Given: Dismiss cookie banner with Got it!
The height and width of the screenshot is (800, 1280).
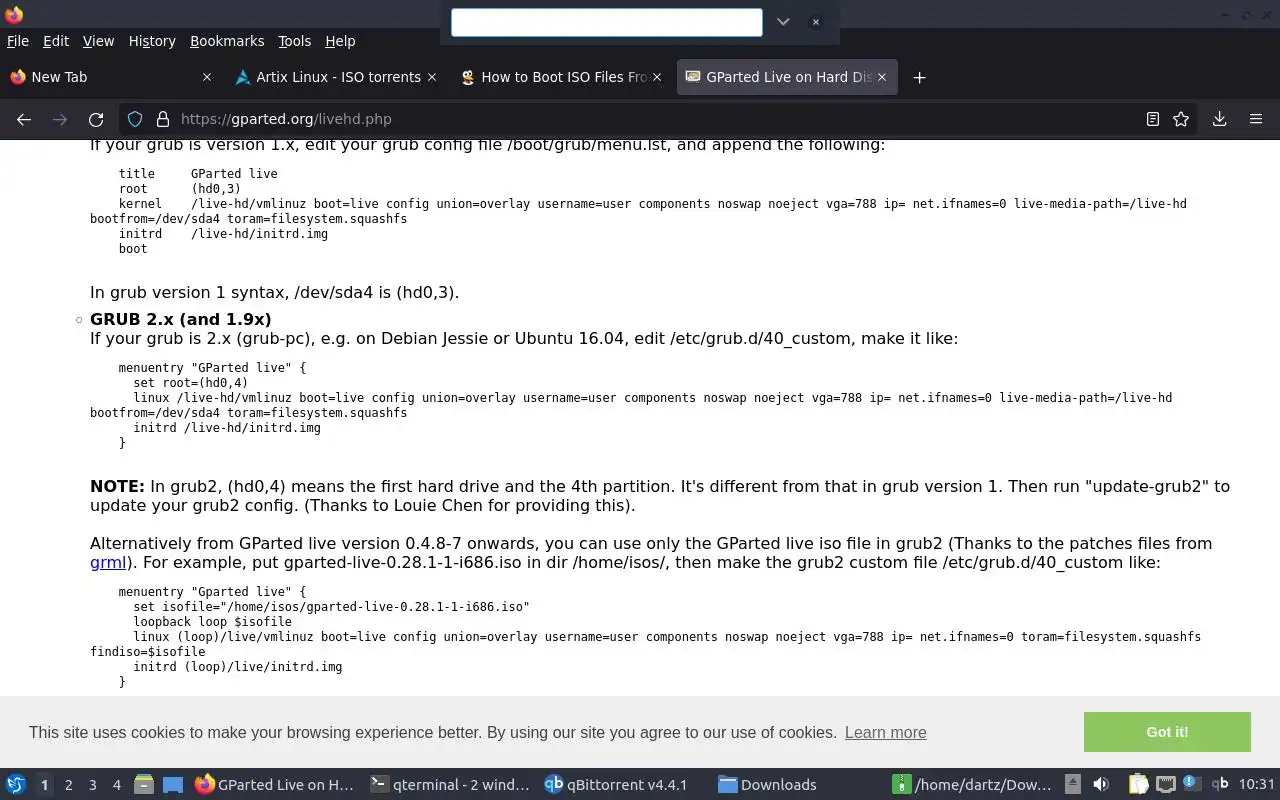Looking at the screenshot, I should pos(1167,732).
